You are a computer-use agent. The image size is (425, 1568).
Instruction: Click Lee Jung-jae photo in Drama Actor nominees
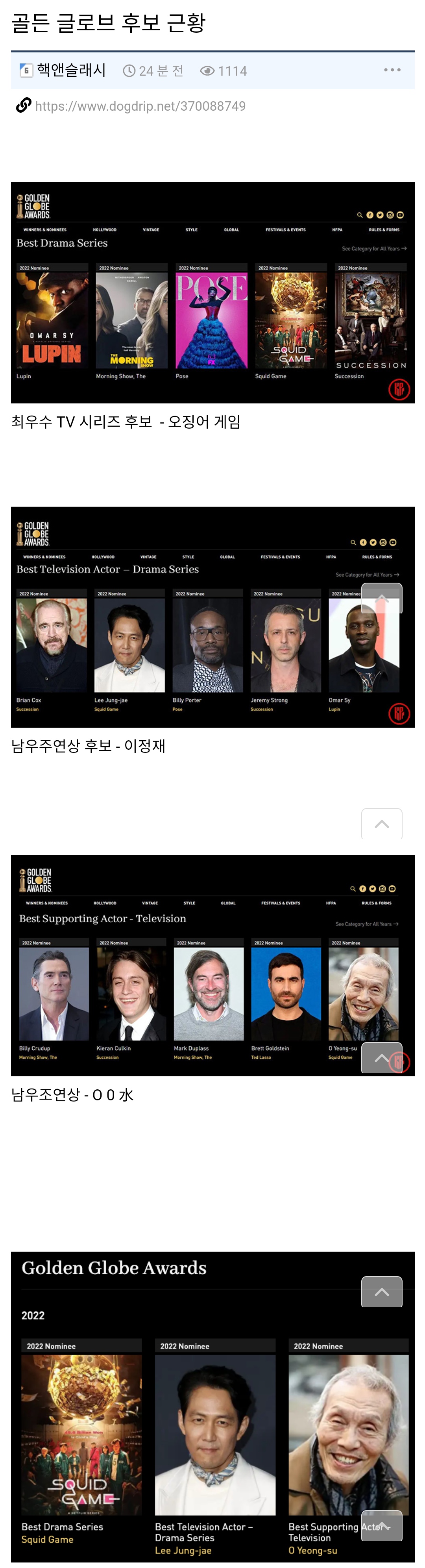pos(129,645)
